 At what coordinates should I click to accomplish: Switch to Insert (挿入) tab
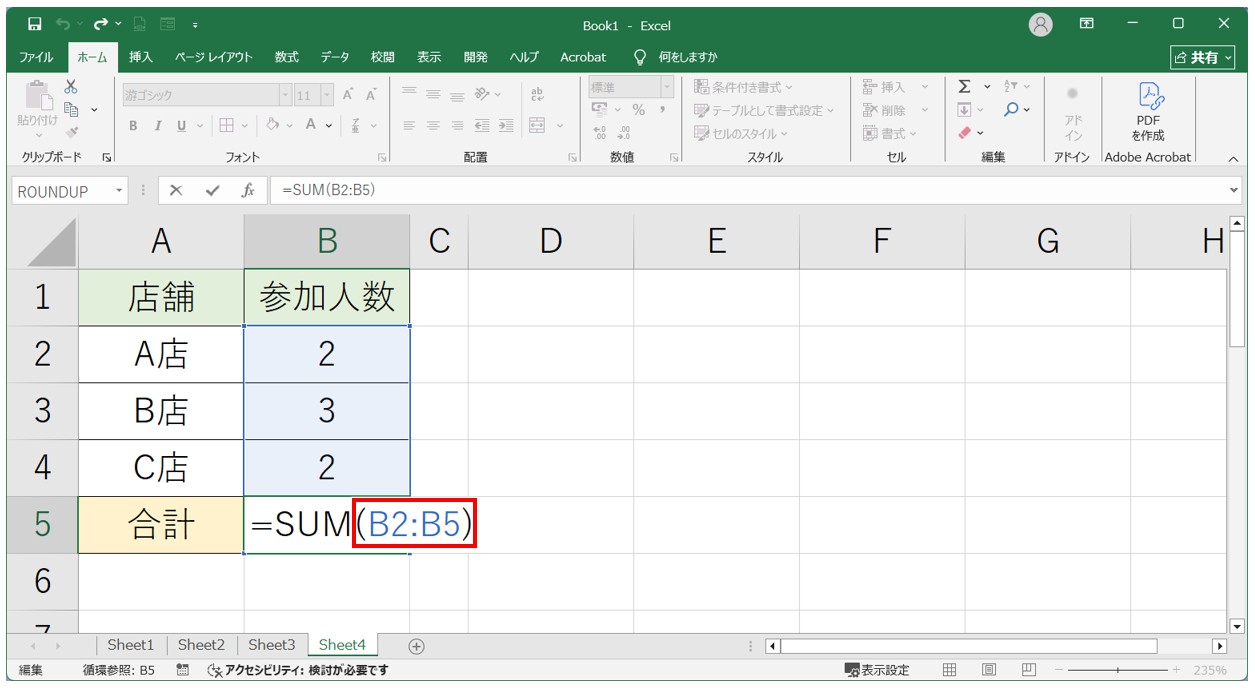click(141, 57)
